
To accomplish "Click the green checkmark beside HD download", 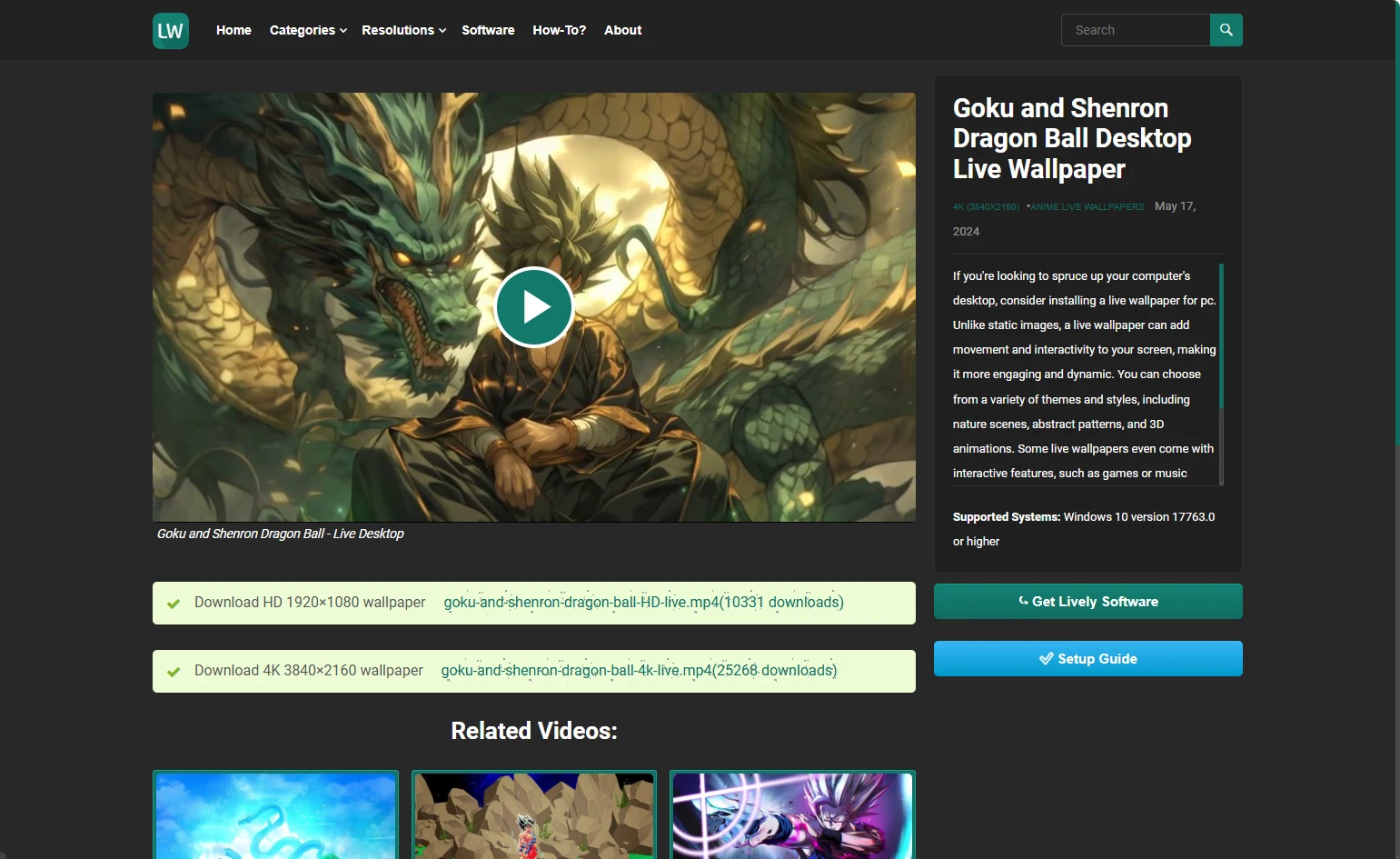I will click(174, 604).
